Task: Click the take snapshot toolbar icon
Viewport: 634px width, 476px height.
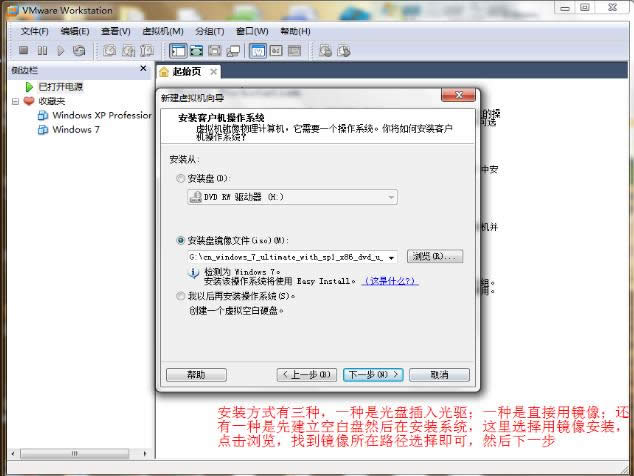Action: coord(109,50)
